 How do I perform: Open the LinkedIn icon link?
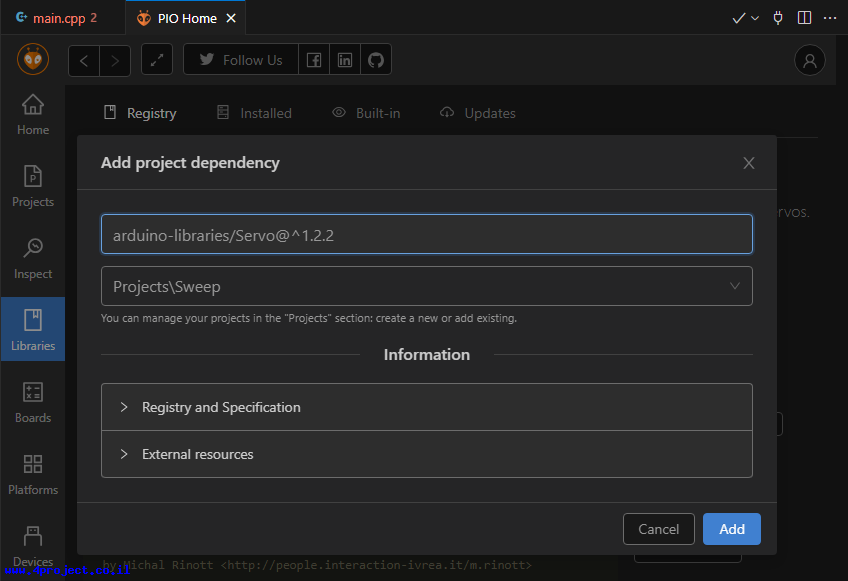(x=344, y=60)
